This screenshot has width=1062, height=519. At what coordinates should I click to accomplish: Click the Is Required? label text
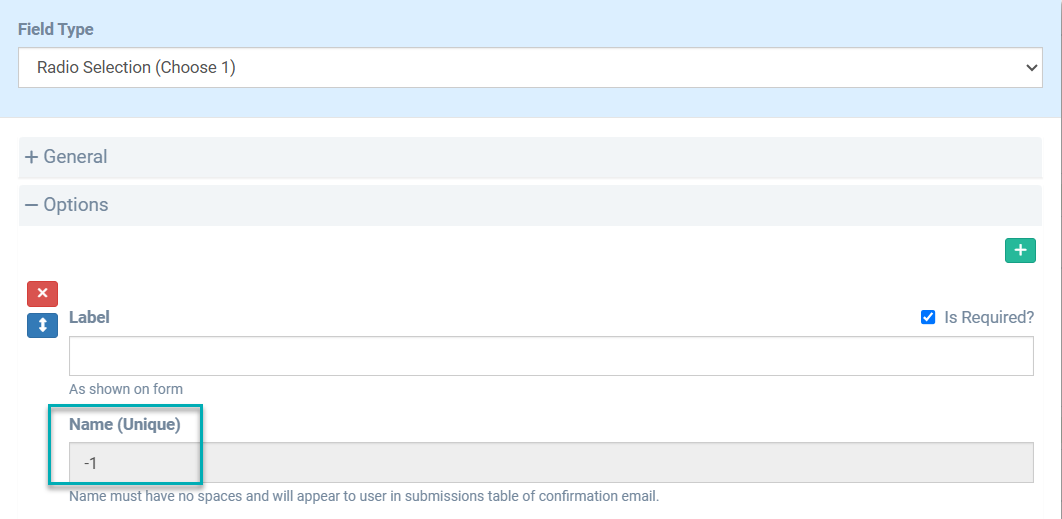(x=989, y=317)
